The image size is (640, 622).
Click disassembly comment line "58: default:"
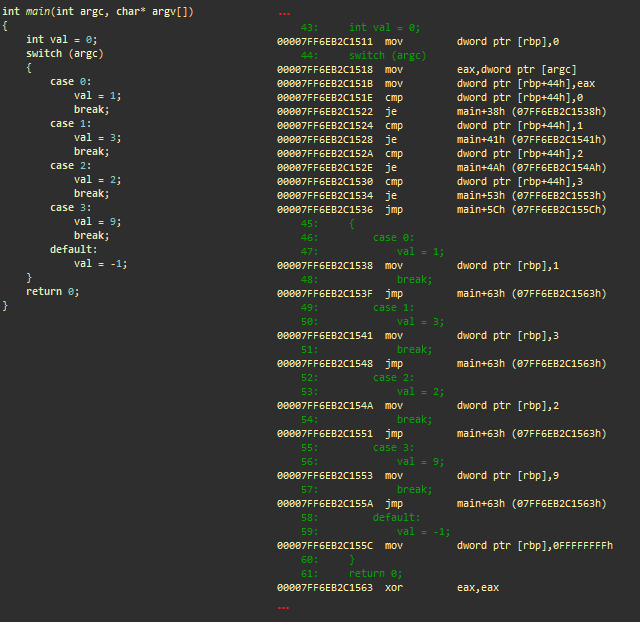pos(360,518)
